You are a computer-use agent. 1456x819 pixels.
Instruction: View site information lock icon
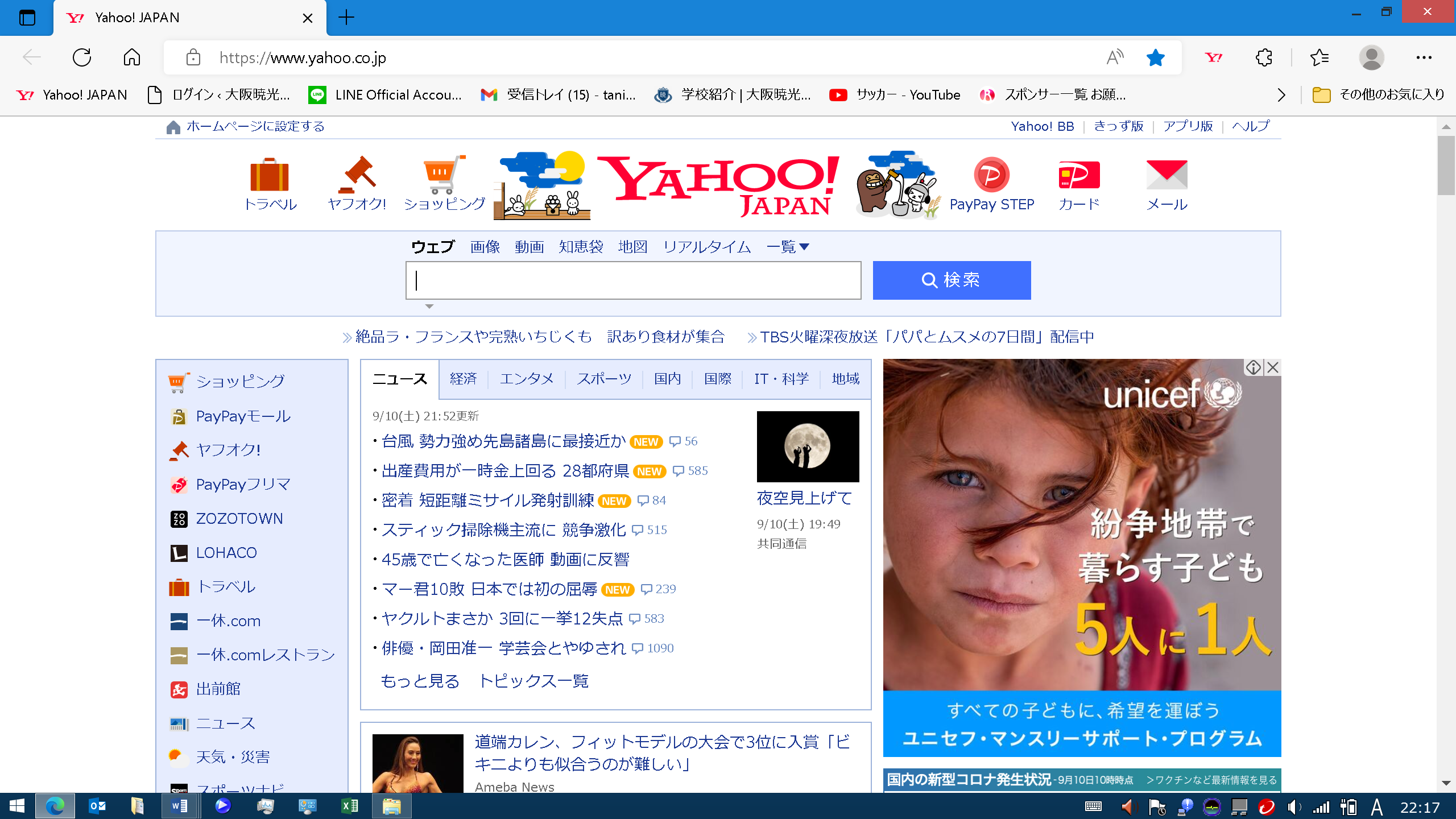[193, 57]
